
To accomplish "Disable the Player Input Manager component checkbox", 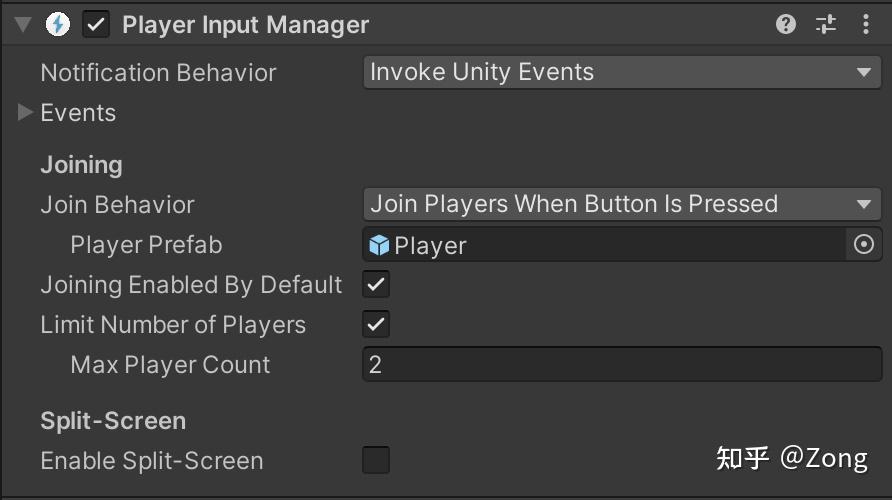I will click(x=97, y=25).
